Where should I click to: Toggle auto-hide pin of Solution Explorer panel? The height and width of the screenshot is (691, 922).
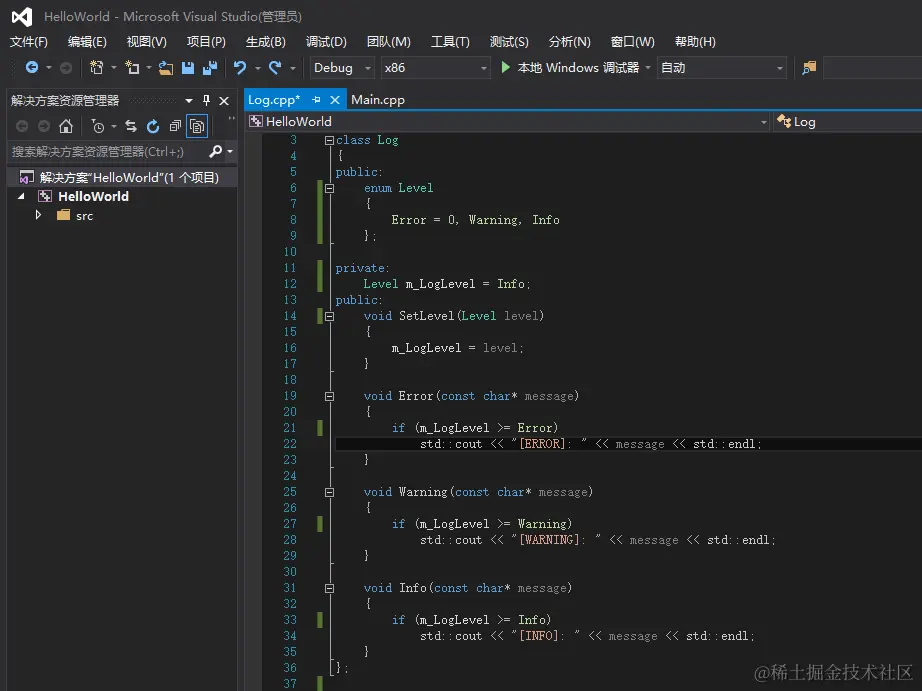207,100
